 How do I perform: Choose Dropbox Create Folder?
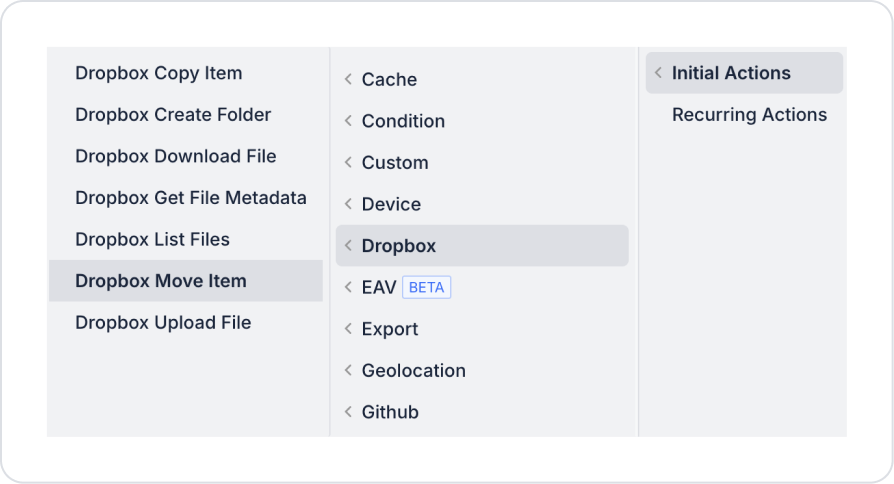click(x=186, y=115)
